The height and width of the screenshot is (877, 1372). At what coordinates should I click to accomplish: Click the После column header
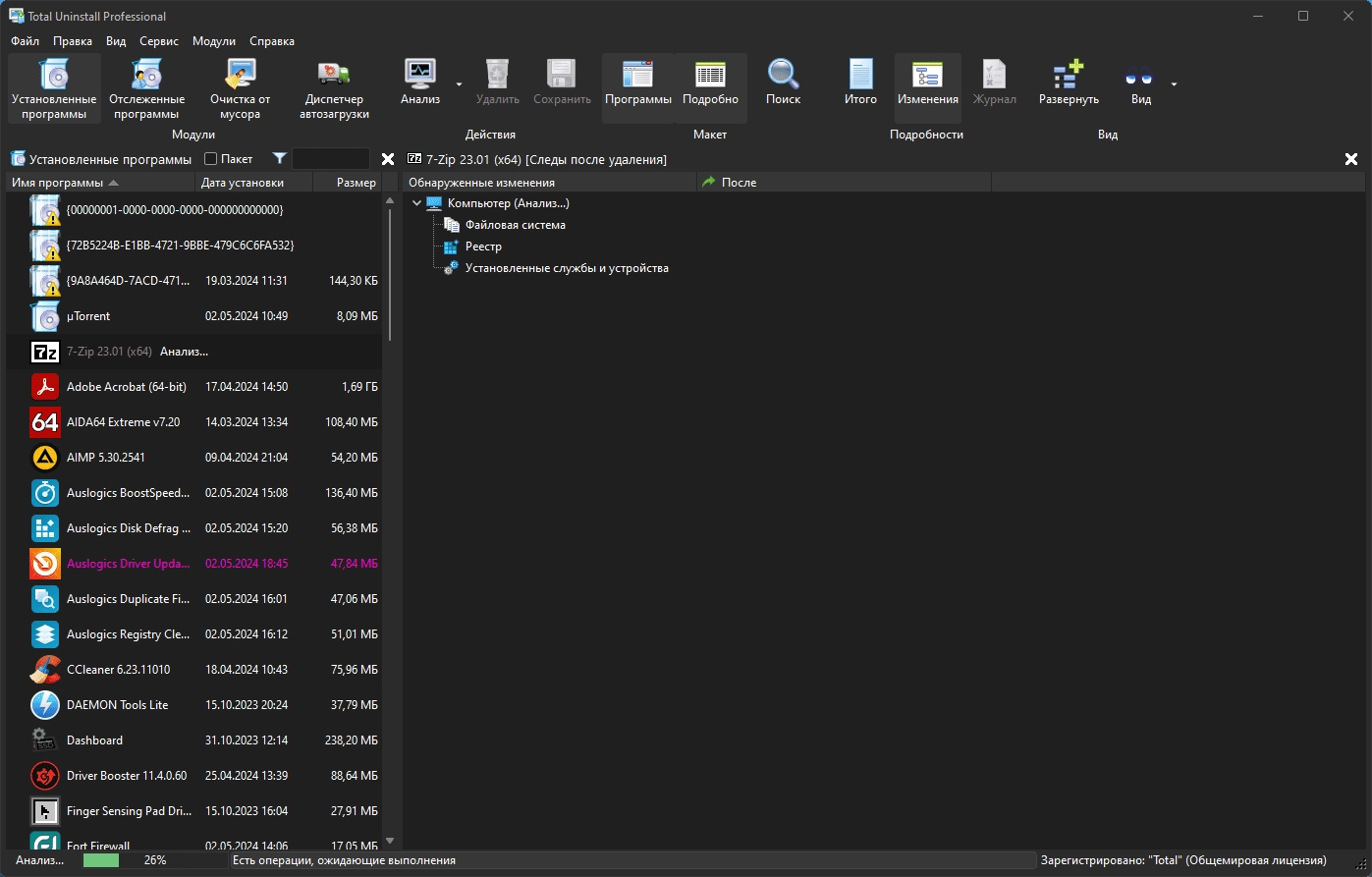pos(845,183)
